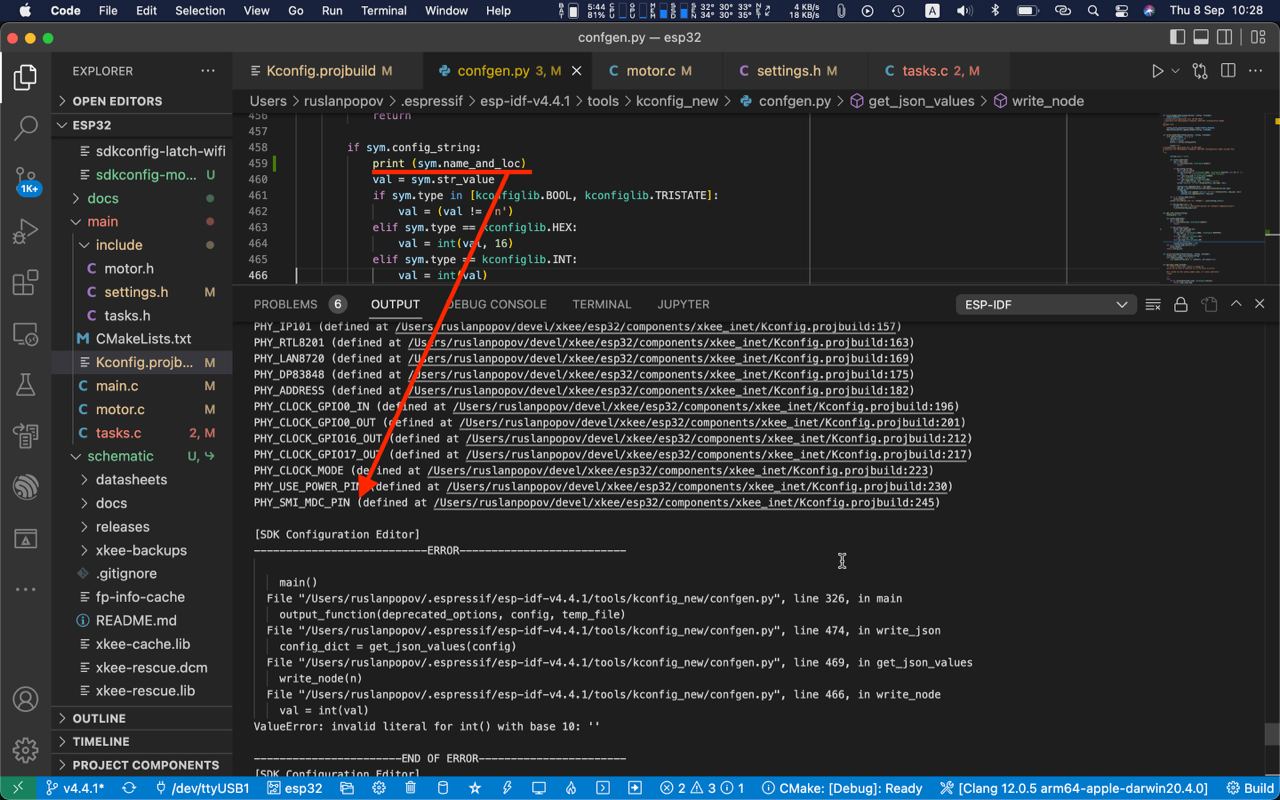This screenshot has height=800, width=1280.
Task: Switch to the TERMINAL panel tab
Action: point(601,304)
